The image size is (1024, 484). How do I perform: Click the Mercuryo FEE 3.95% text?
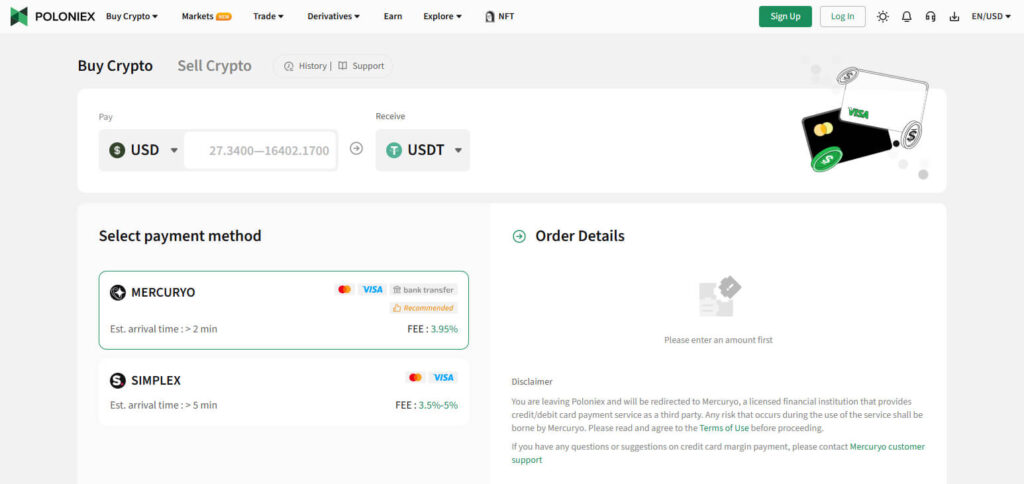[432, 329]
